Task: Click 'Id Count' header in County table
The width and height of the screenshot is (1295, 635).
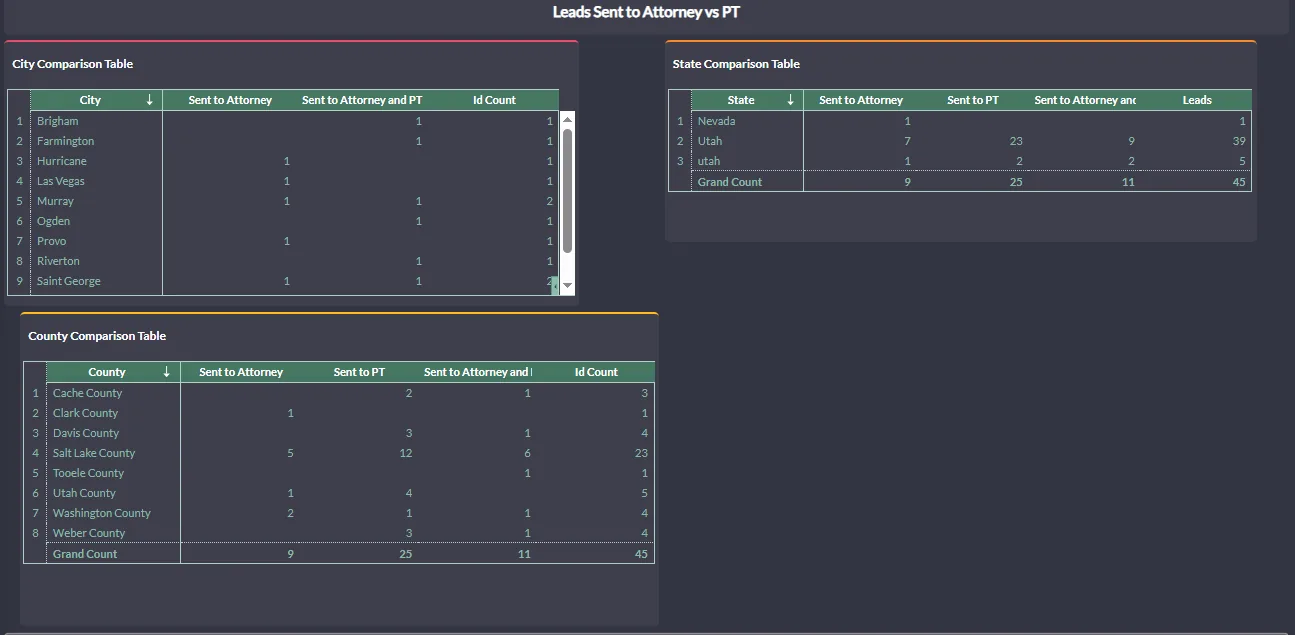Action: point(596,372)
